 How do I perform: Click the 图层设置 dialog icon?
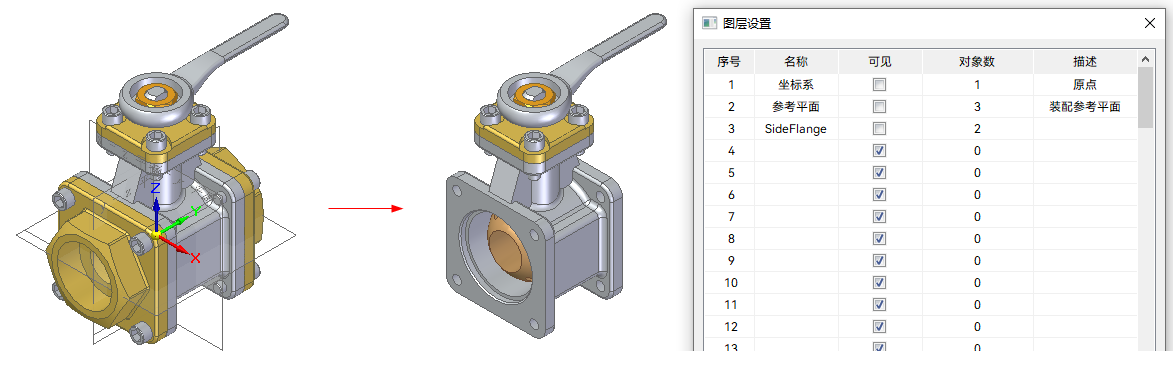pyautogui.click(x=709, y=23)
